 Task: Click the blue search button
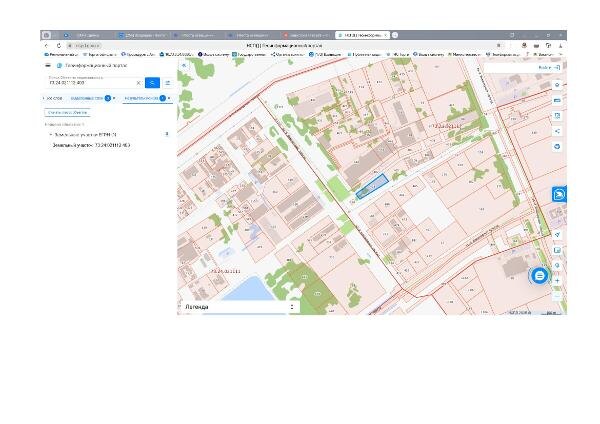(152, 83)
